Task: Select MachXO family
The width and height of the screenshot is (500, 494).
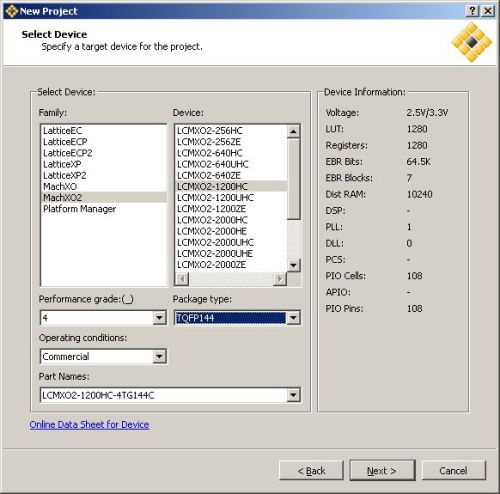Action: point(103,186)
